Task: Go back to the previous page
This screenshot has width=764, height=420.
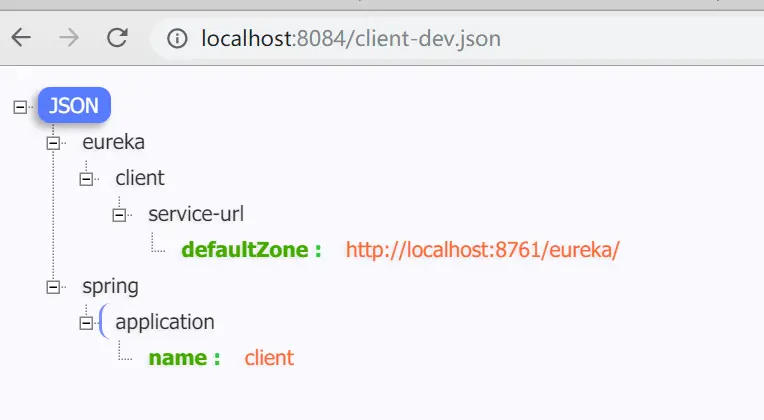Action: pyautogui.click(x=21, y=38)
